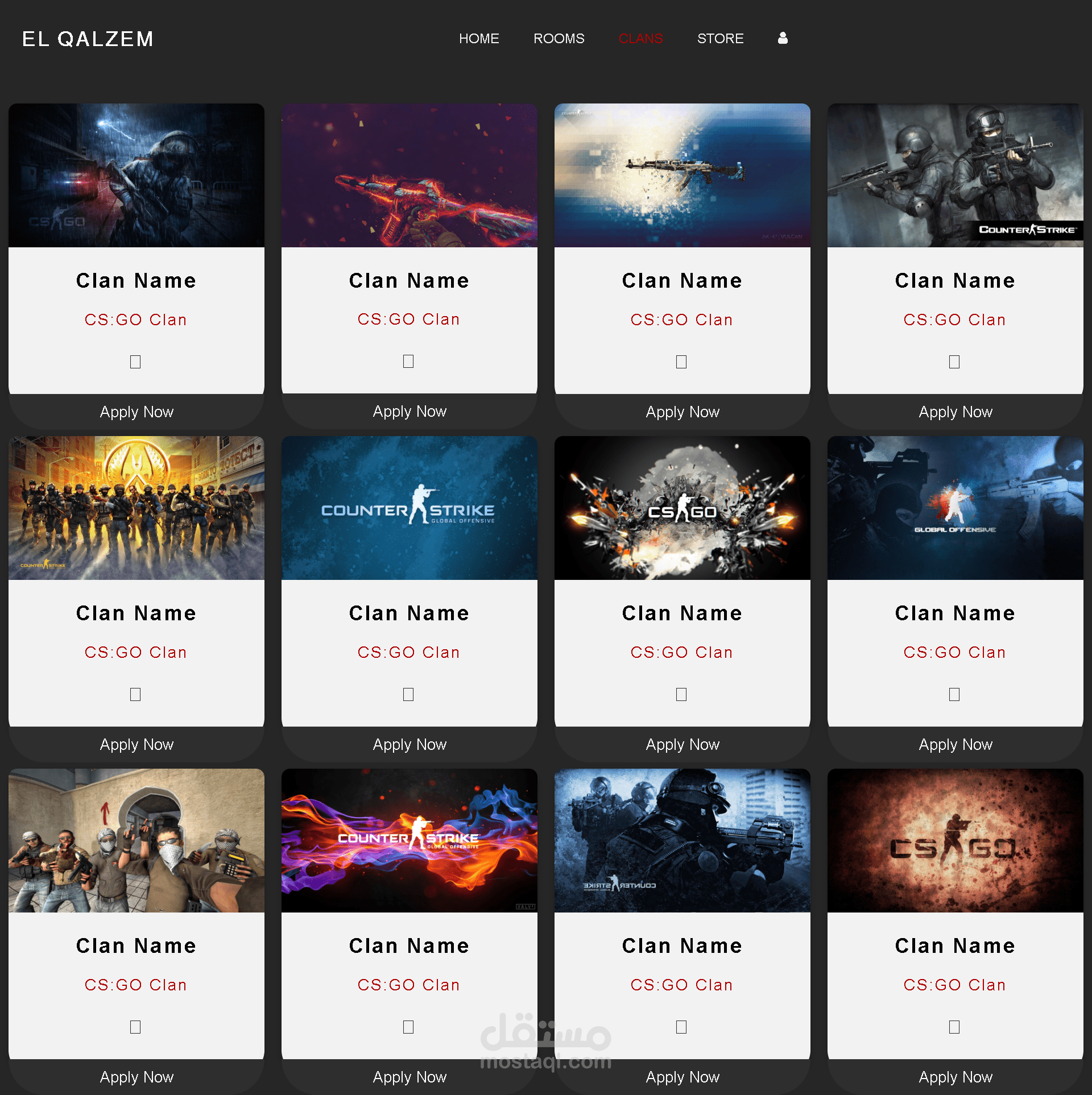Apply Now under flaming Counter-Strike logo card
This screenshot has height=1095, width=1092.
(409, 1077)
